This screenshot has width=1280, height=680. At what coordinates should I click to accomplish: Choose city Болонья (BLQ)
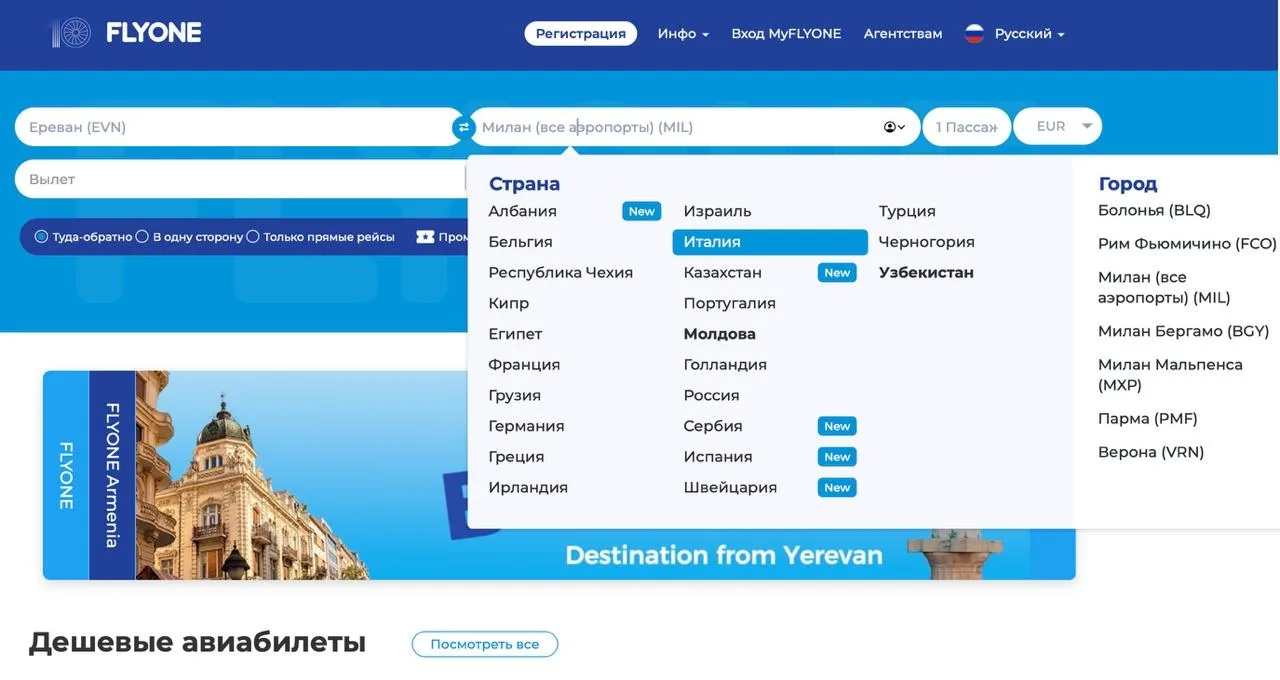coord(1154,210)
